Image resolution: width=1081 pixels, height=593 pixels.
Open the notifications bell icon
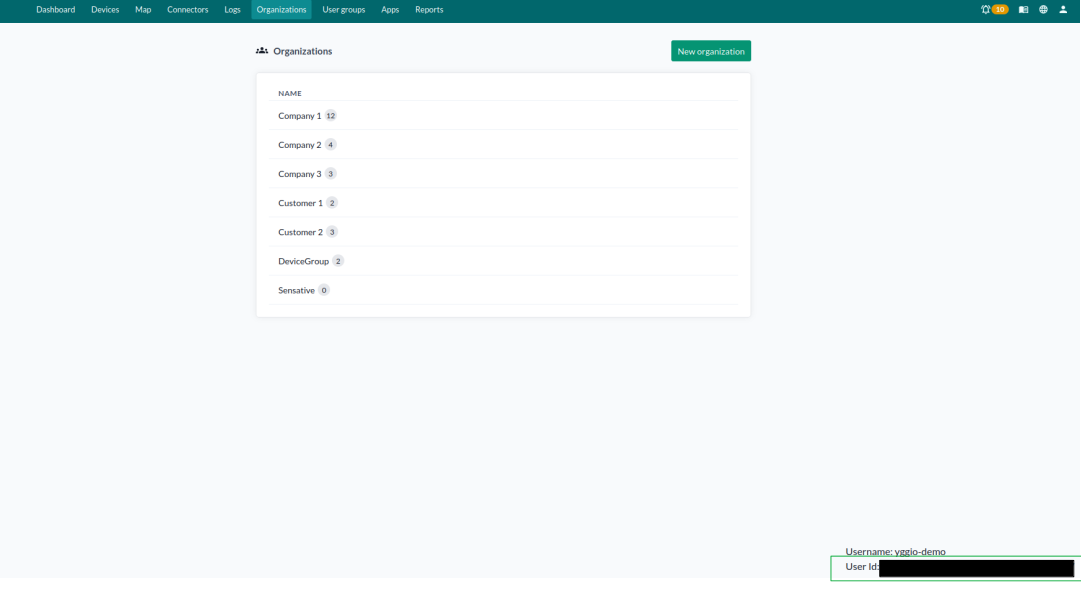point(986,9)
